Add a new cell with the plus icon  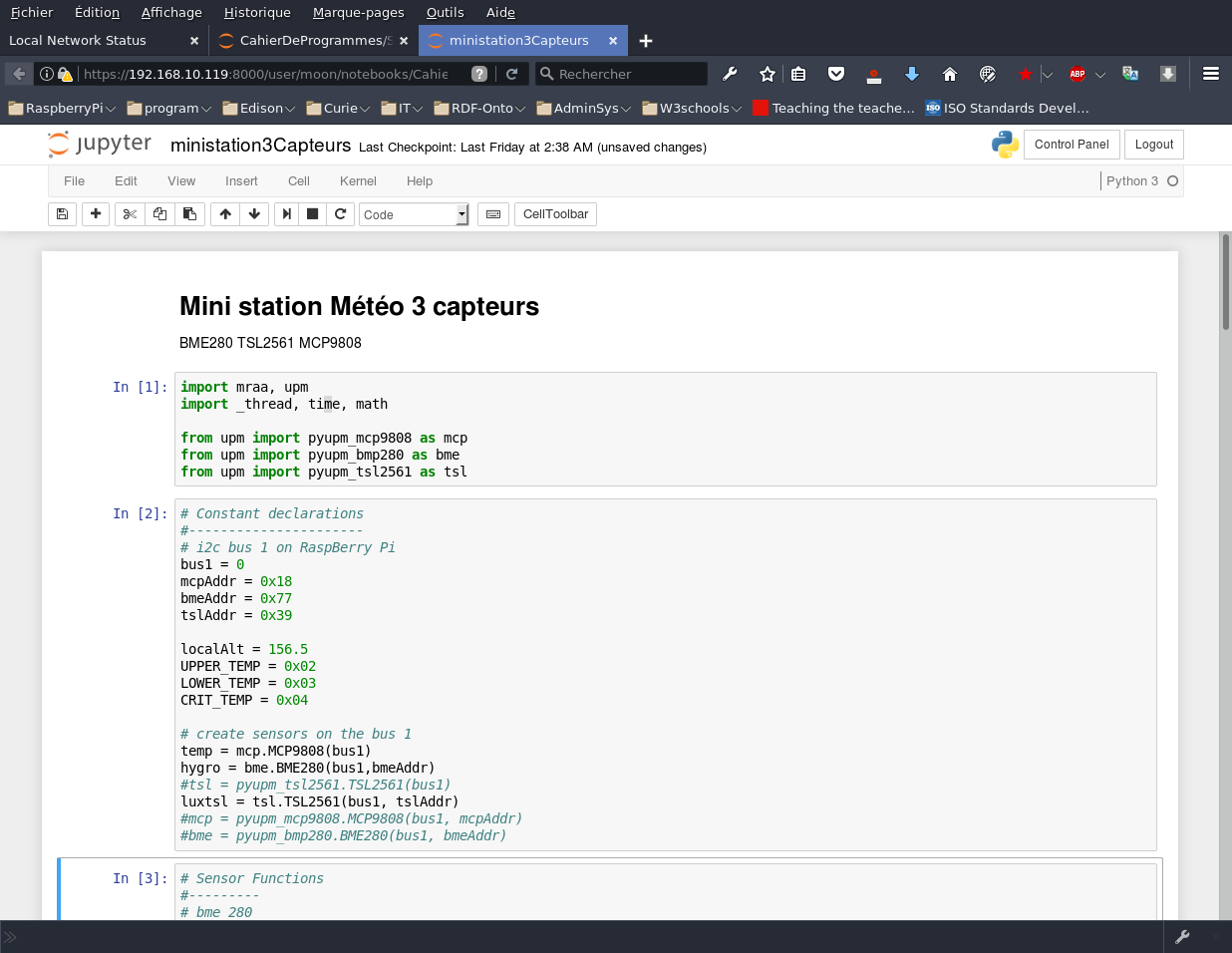96,213
